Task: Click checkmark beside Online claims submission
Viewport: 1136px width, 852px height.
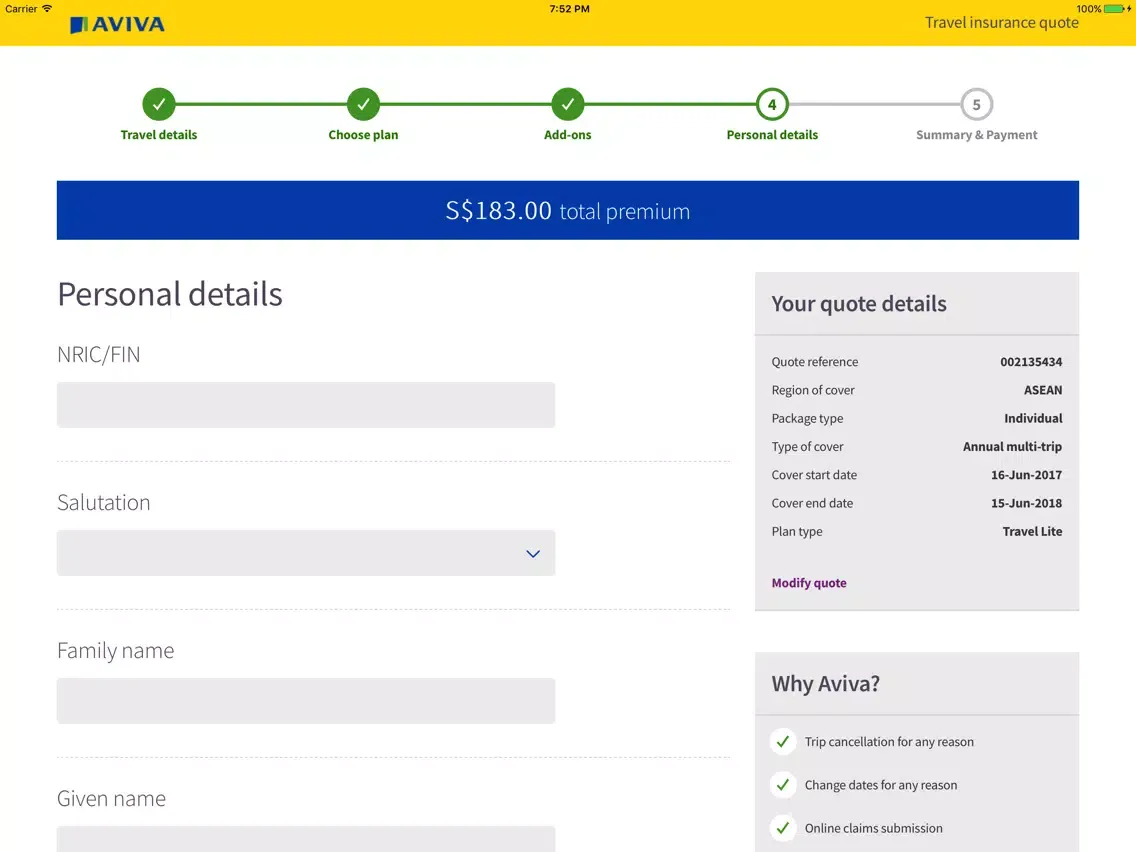Action: pyautogui.click(x=782, y=827)
